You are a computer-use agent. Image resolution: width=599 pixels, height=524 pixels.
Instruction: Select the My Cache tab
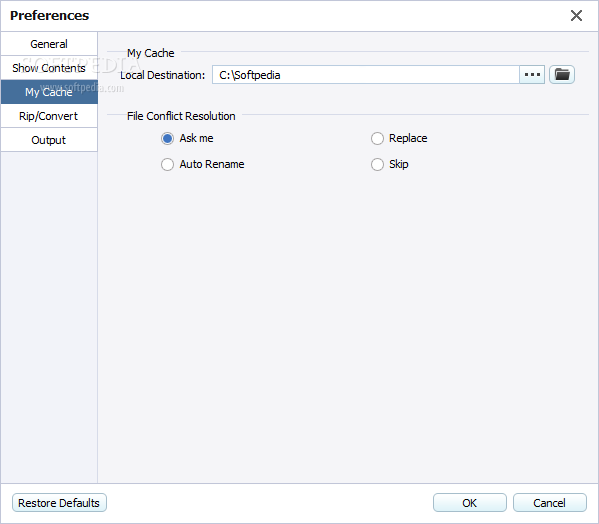(49, 92)
